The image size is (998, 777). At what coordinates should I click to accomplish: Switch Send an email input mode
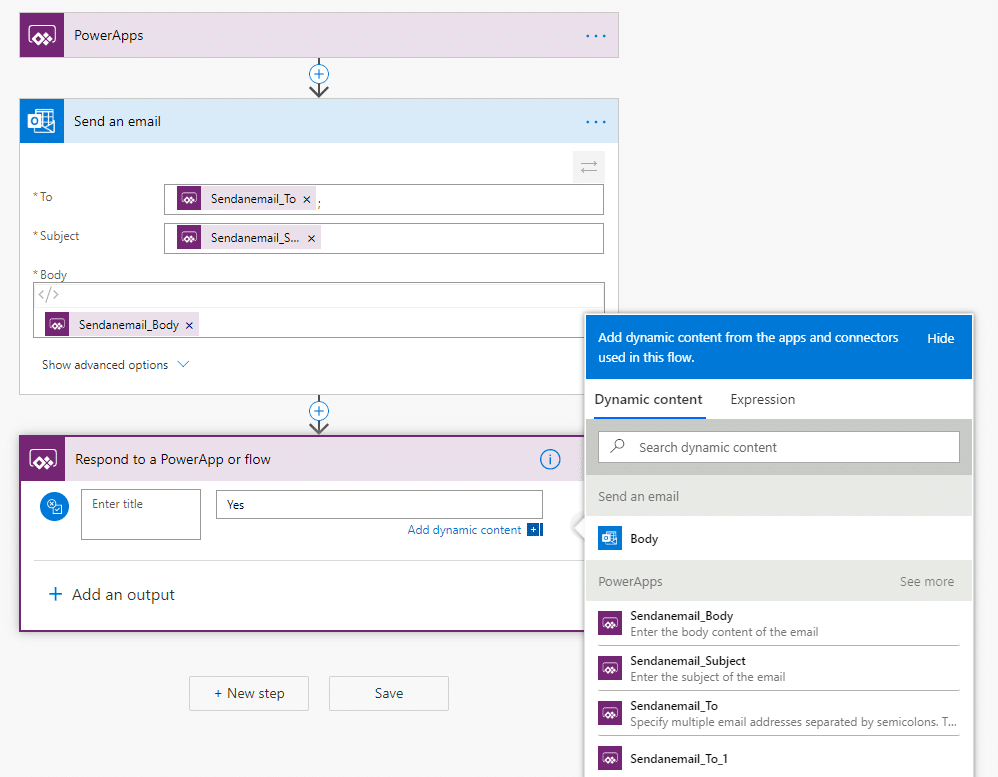coord(589,167)
